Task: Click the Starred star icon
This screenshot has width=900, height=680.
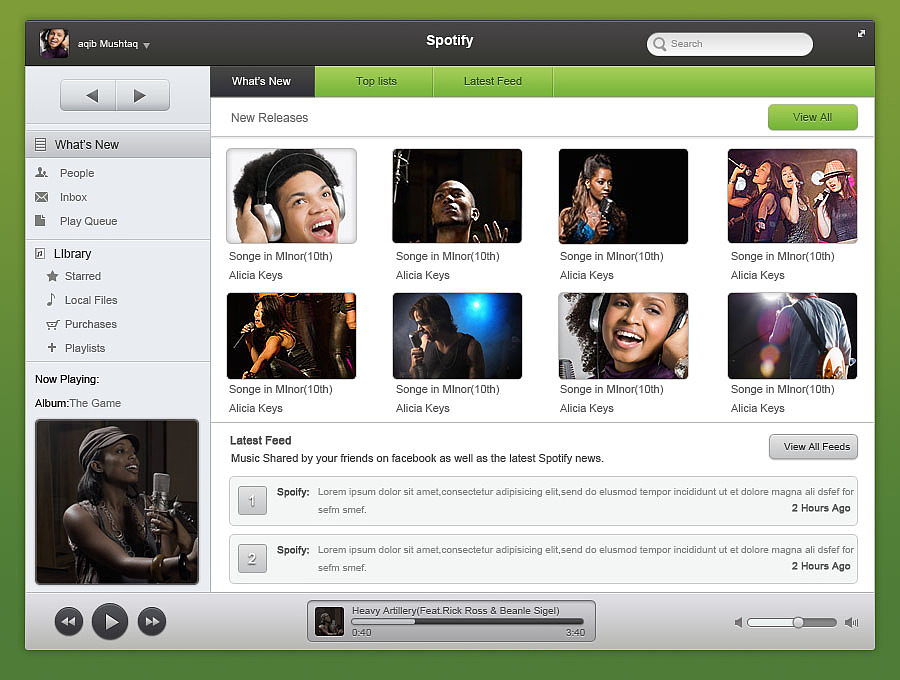Action: coord(52,276)
